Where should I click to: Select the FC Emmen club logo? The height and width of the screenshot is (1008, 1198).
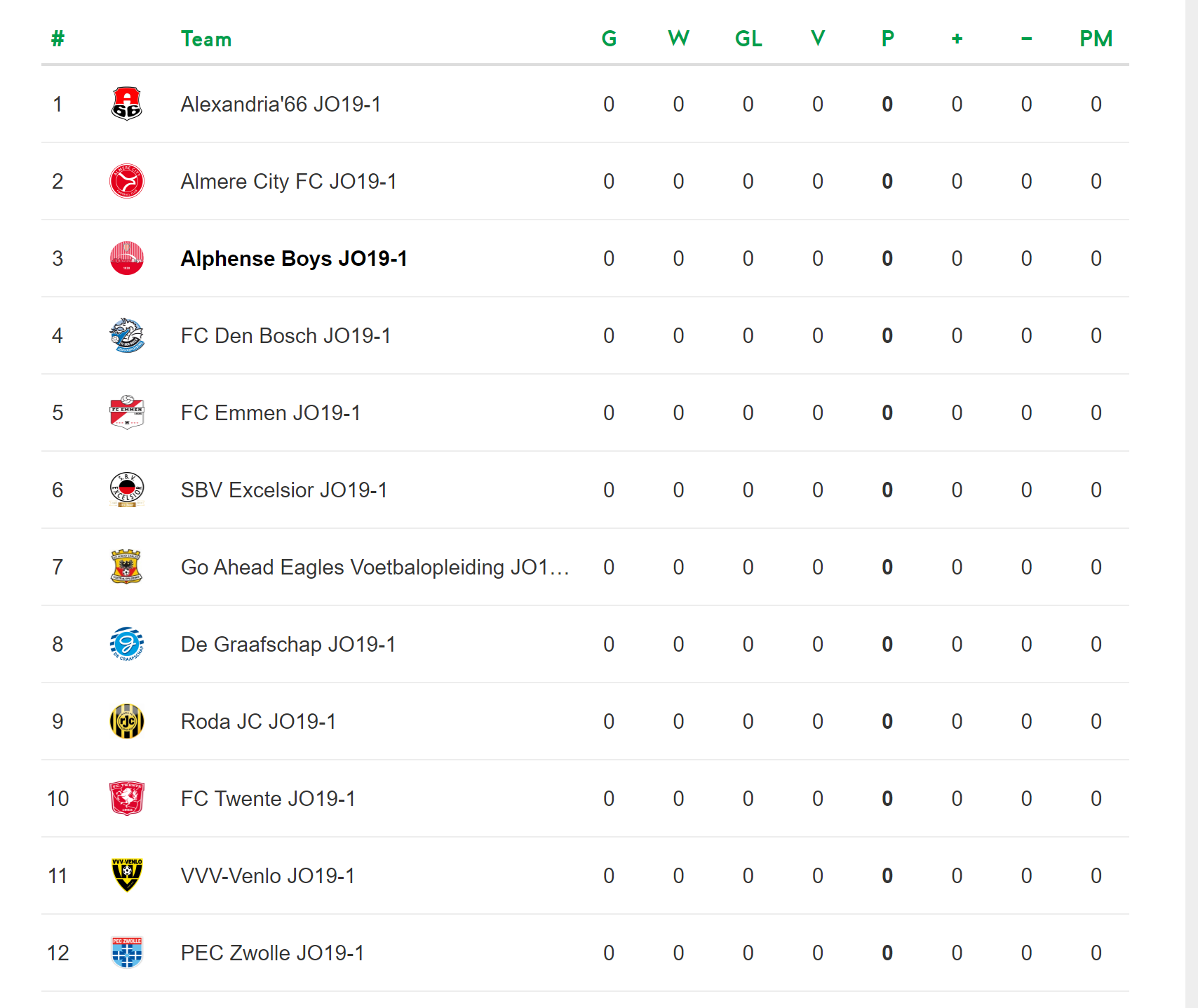pyautogui.click(x=127, y=412)
